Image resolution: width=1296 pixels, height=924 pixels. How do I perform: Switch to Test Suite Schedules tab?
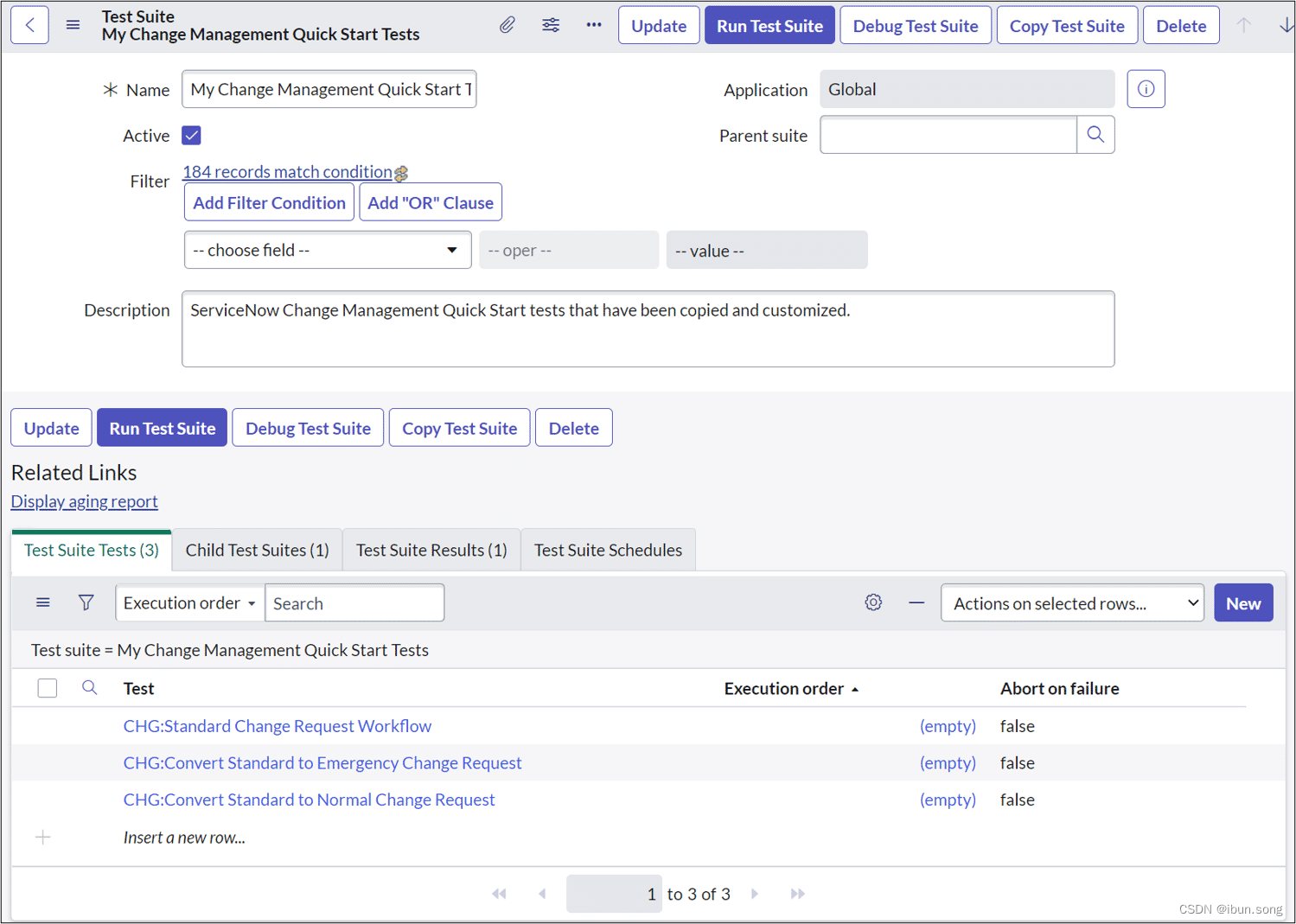[x=608, y=550]
